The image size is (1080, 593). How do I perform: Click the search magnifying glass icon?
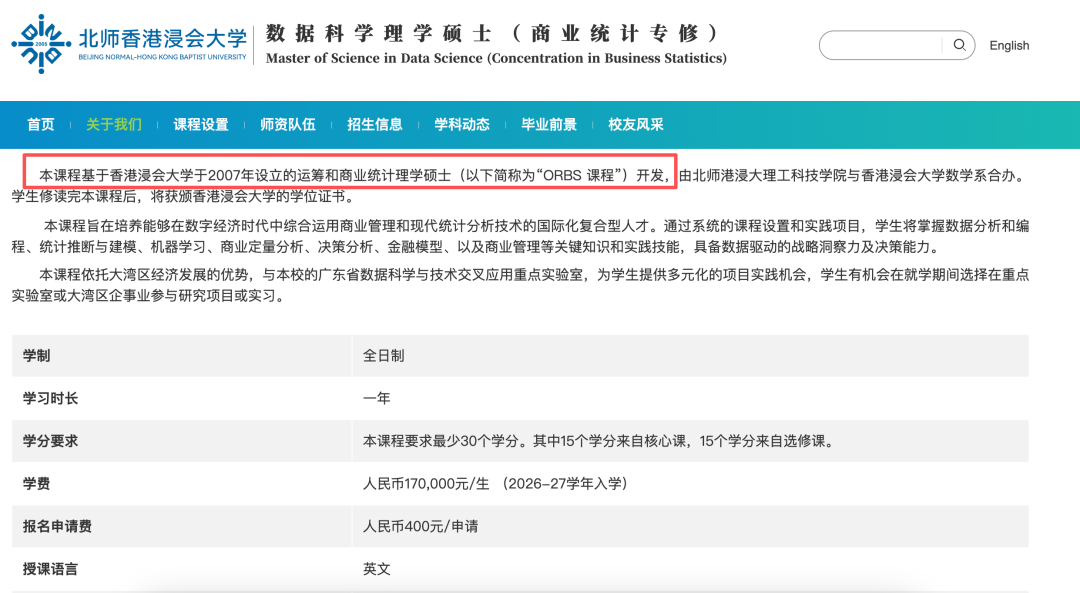(959, 45)
